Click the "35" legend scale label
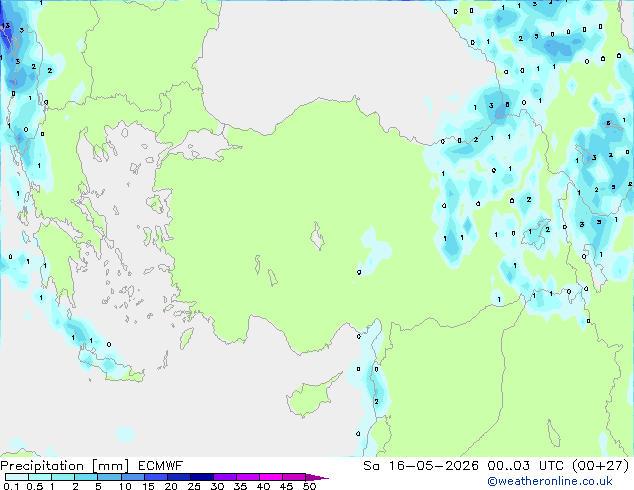 [240, 486]
